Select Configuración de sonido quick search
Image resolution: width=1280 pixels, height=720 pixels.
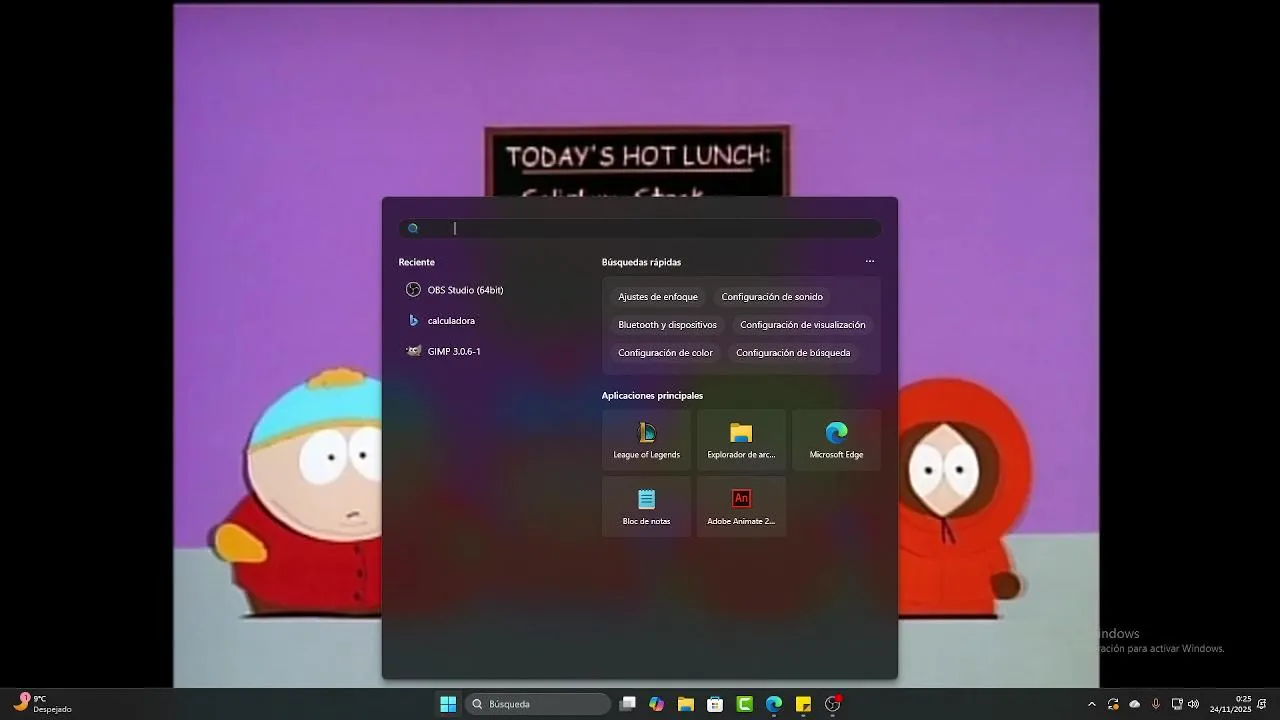tap(772, 297)
